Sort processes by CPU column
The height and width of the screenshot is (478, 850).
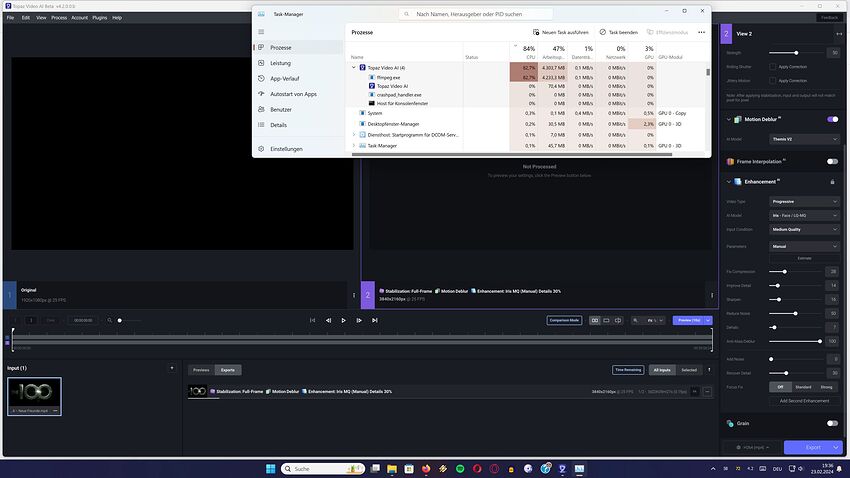[524, 52]
